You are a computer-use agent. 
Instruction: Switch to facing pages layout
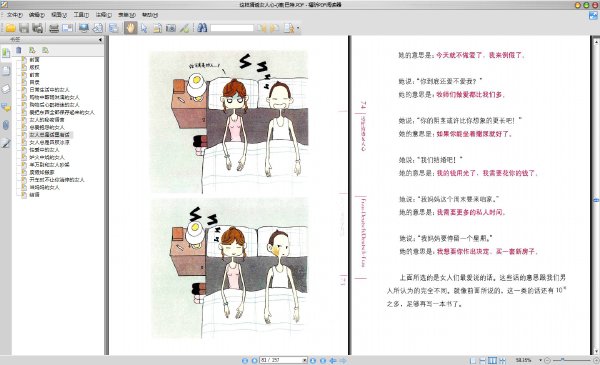click(x=492, y=360)
